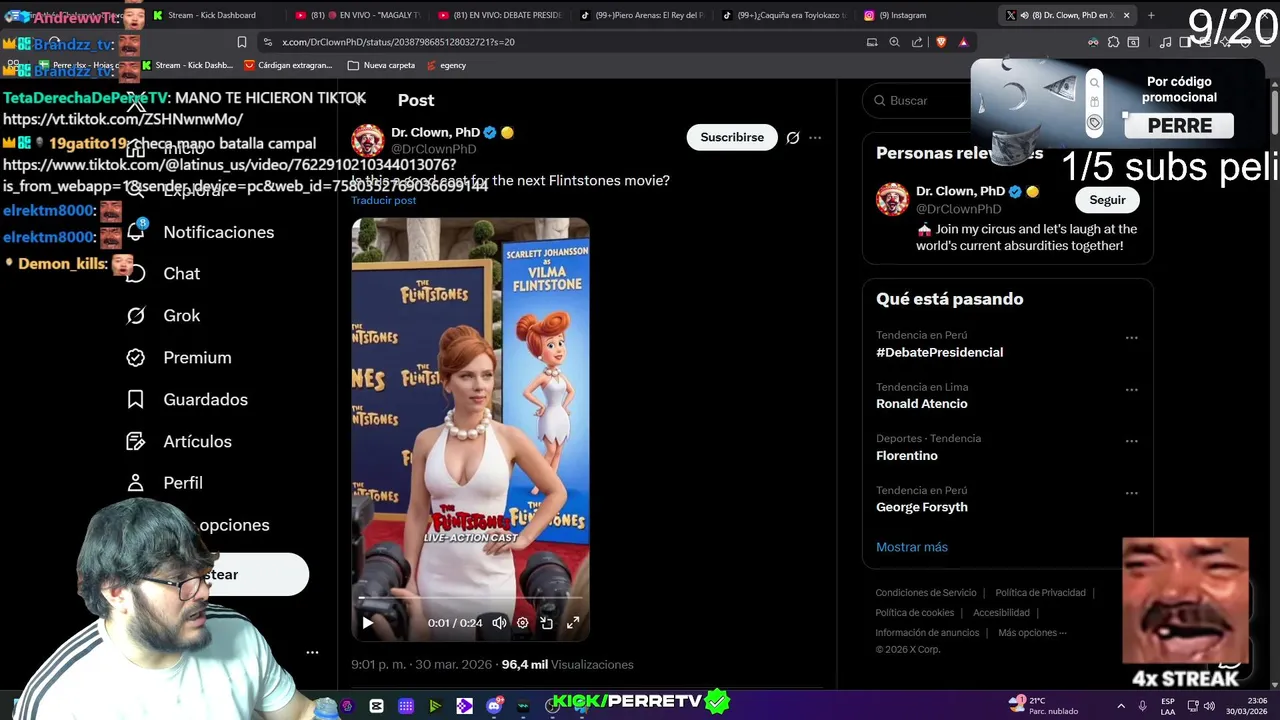
Task: Open options for Ronald Atencio trend
Action: tap(1131, 390)
